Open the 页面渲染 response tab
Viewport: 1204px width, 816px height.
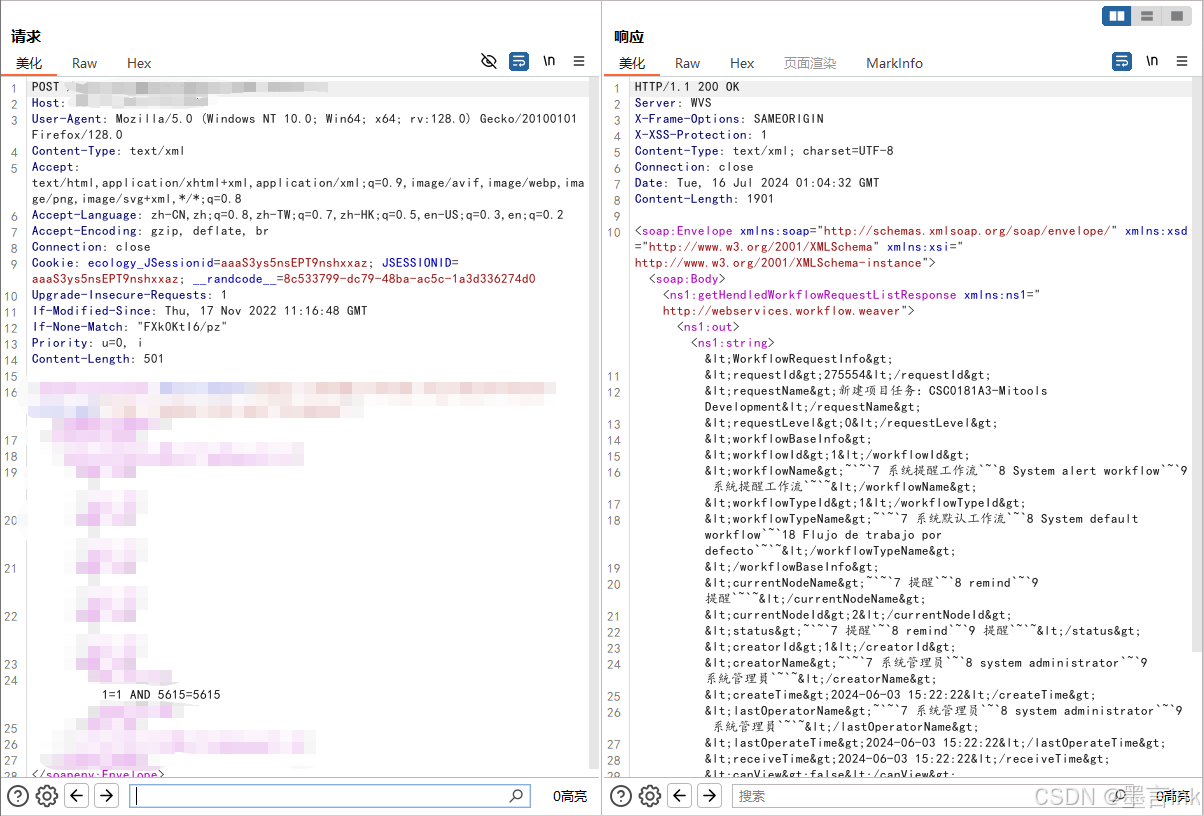pyautogui.click(x=810, y=63)
